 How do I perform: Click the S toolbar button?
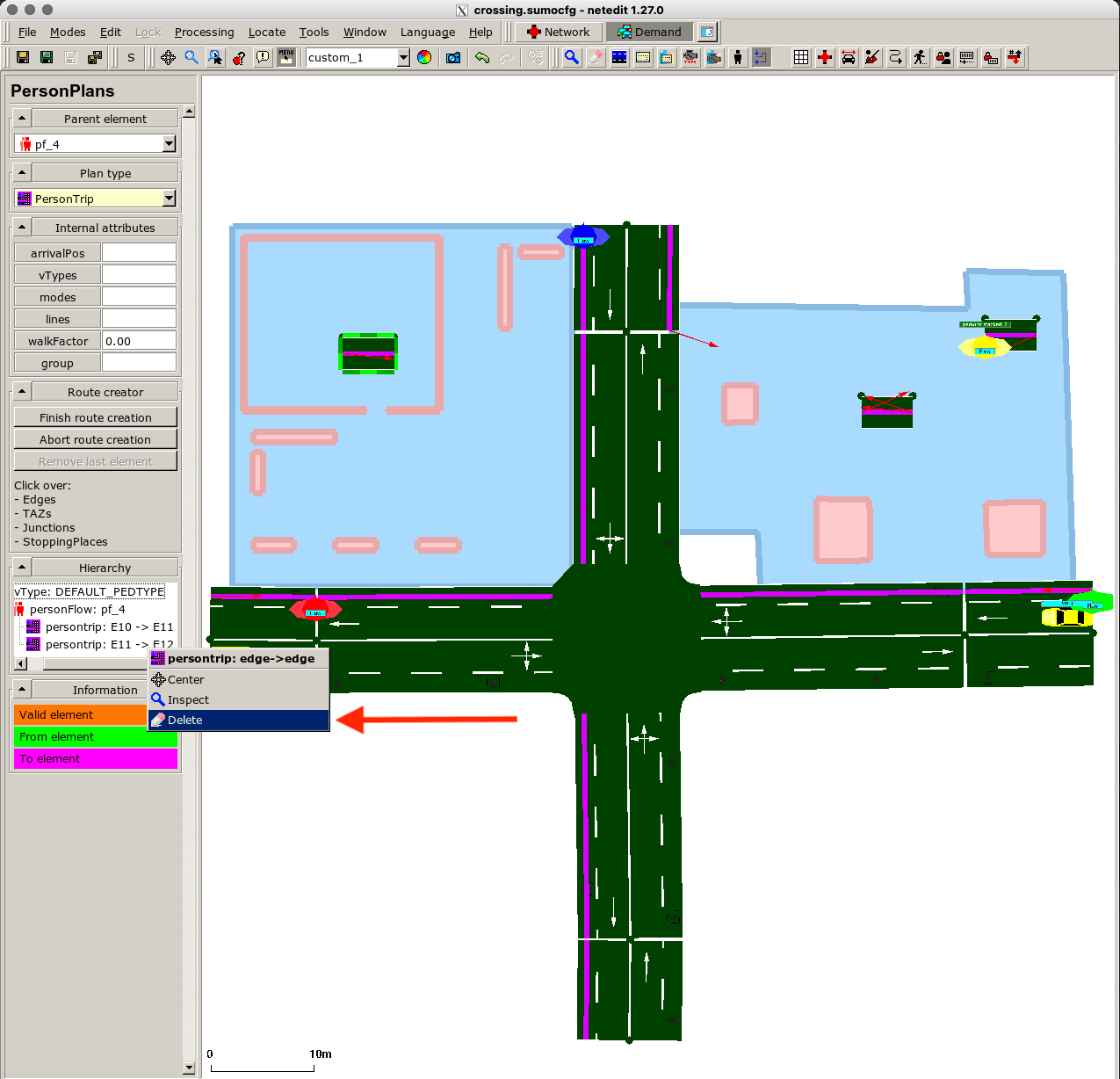tap(131, 57)
